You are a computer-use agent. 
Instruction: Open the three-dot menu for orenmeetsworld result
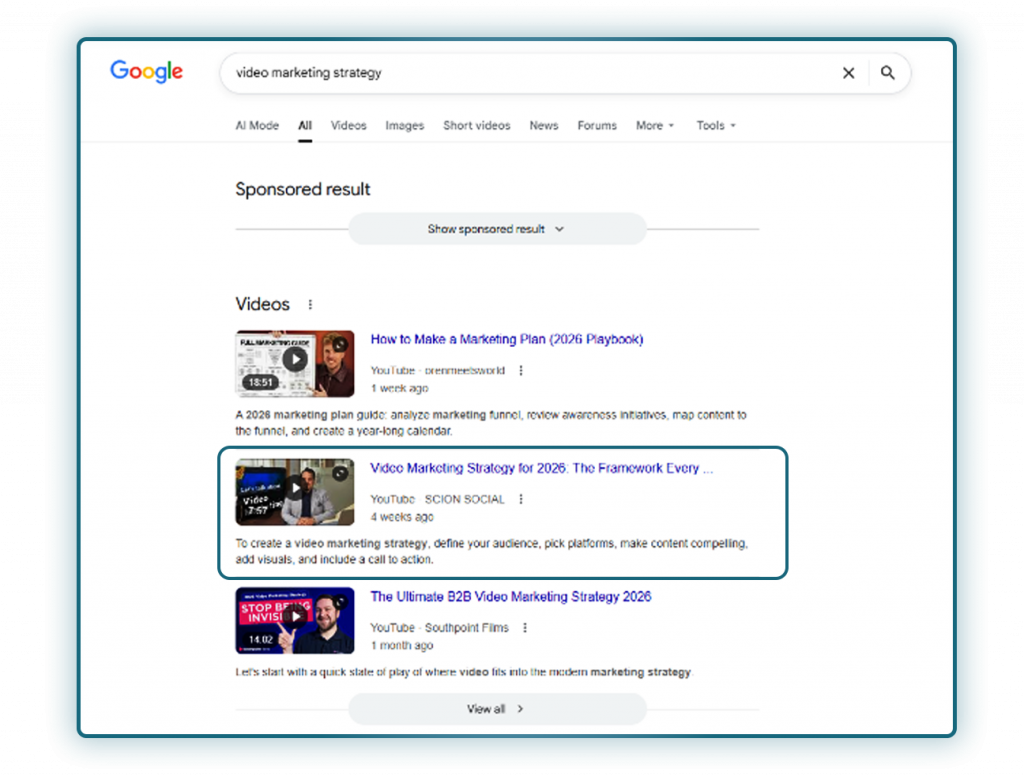click(520, 370)
